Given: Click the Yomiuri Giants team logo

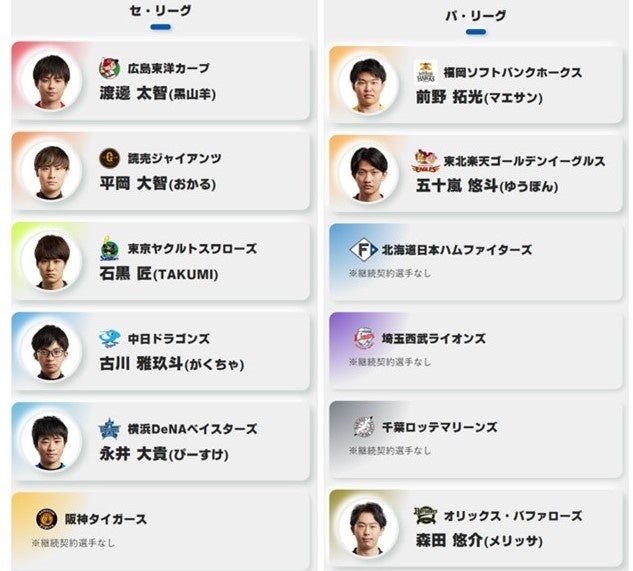Looking at the screenshot, I should point(110,158).
